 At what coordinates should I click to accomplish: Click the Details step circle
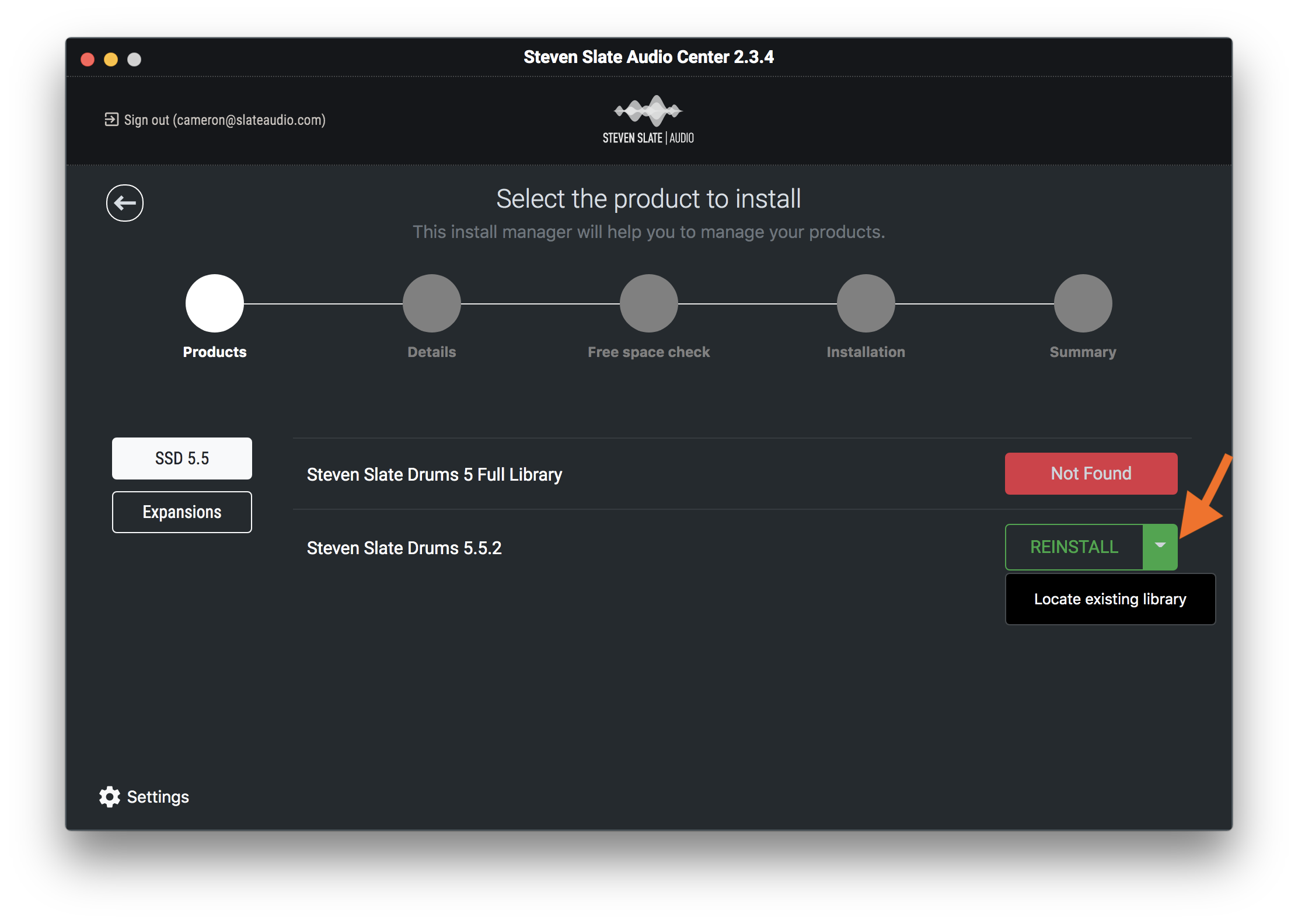[x=432, y=303]
